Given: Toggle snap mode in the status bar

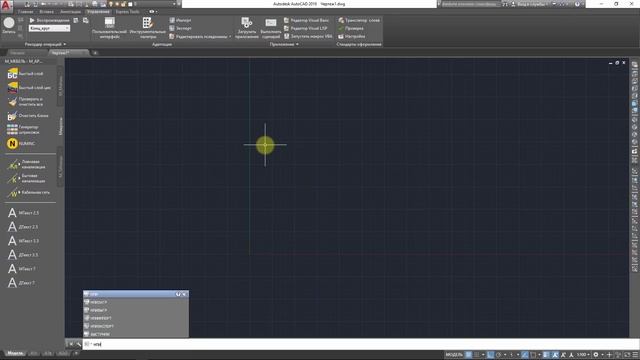Looking at the screenshot, I should click(x=476, y=355).
